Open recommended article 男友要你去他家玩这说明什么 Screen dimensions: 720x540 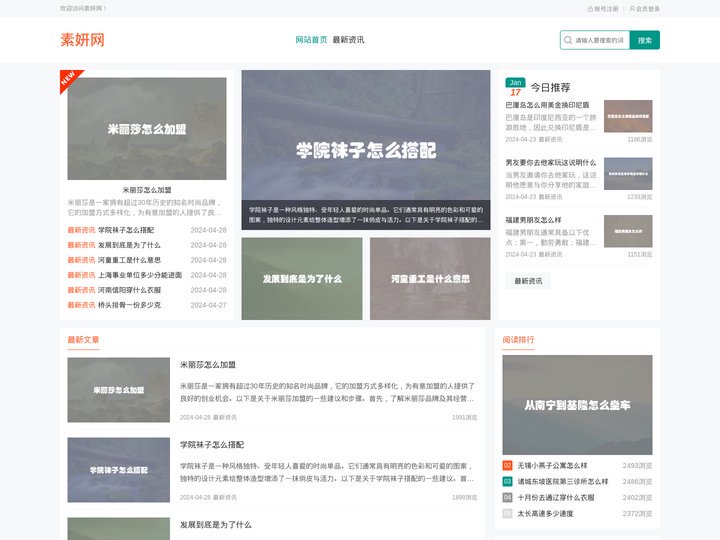tap(551, 163)
